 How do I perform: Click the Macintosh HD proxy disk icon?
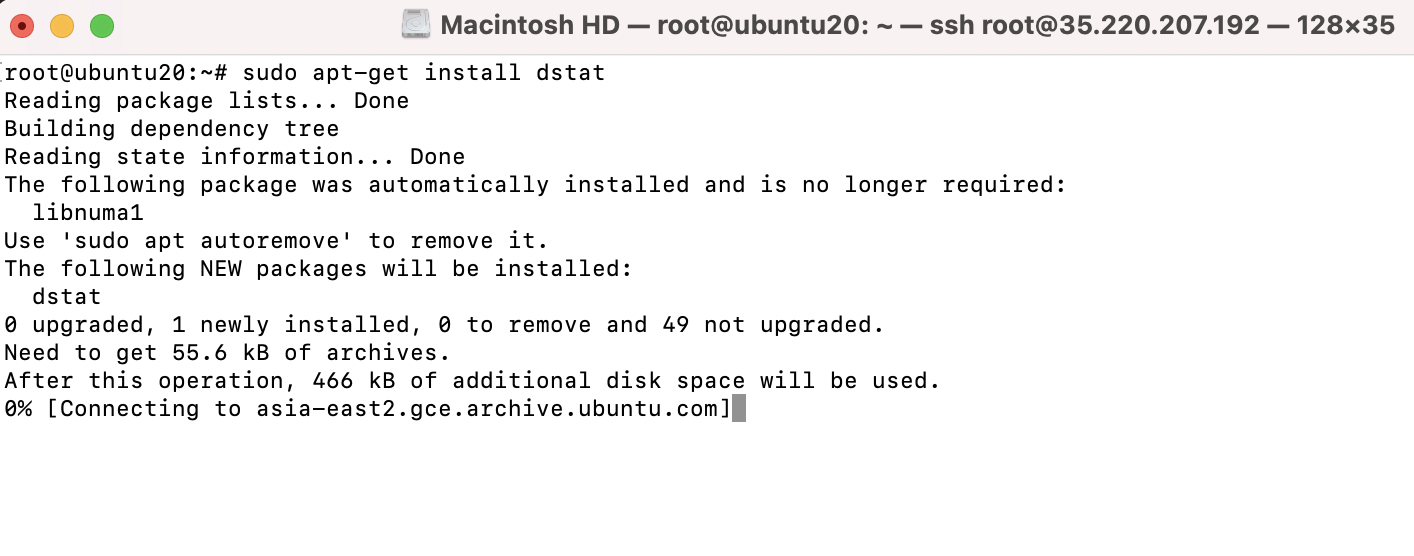click(x=416, y=25)
